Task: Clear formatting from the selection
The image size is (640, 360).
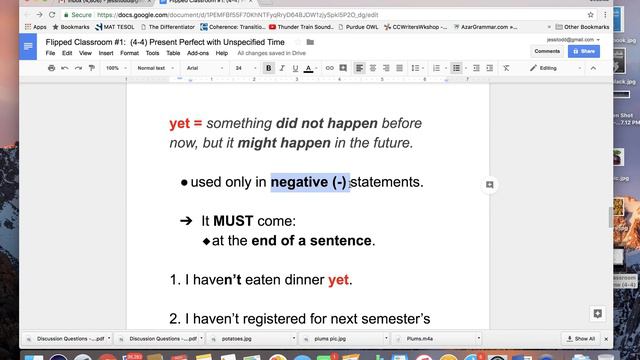Action: 506,68
